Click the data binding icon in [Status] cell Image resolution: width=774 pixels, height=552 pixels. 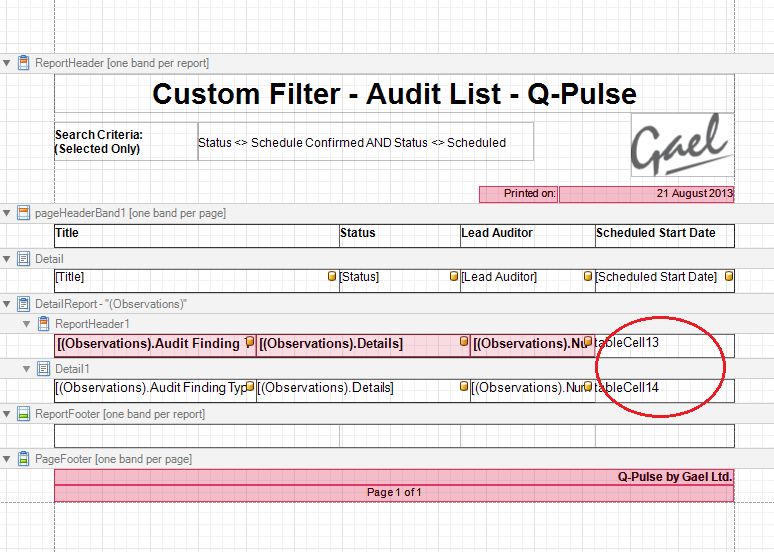[454, 276]
